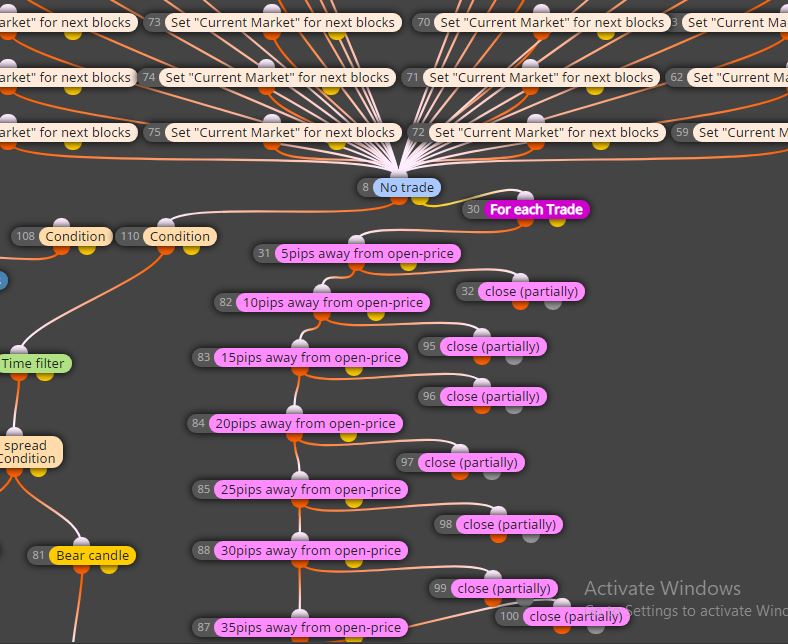788x644 pixels.
Task: Select close (partially) block 96
Action: tap(493, 396)
